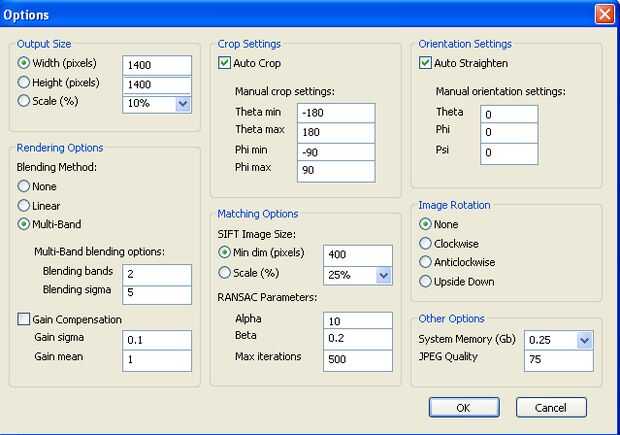Click the Multi-Band blending options: label
The width and height of the screenshot is (620, 435).
click(99, 252)
